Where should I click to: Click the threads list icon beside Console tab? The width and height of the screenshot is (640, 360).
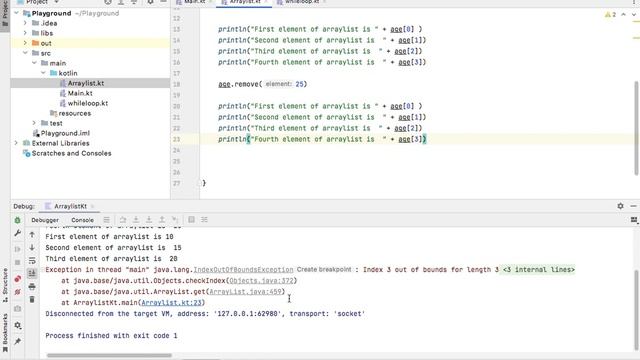click(107, 220)
